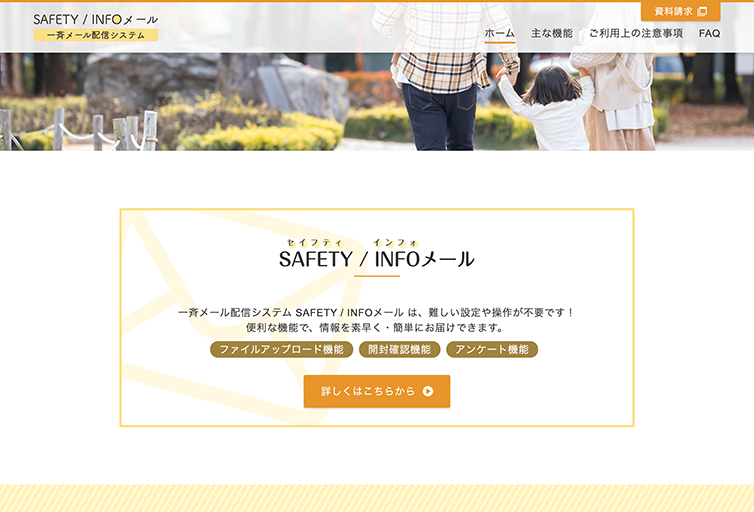Click the text 便利な機能で、情報を素早く・簡単にお届けできます。
The image size is (754, 512).
tap(377, 328)
